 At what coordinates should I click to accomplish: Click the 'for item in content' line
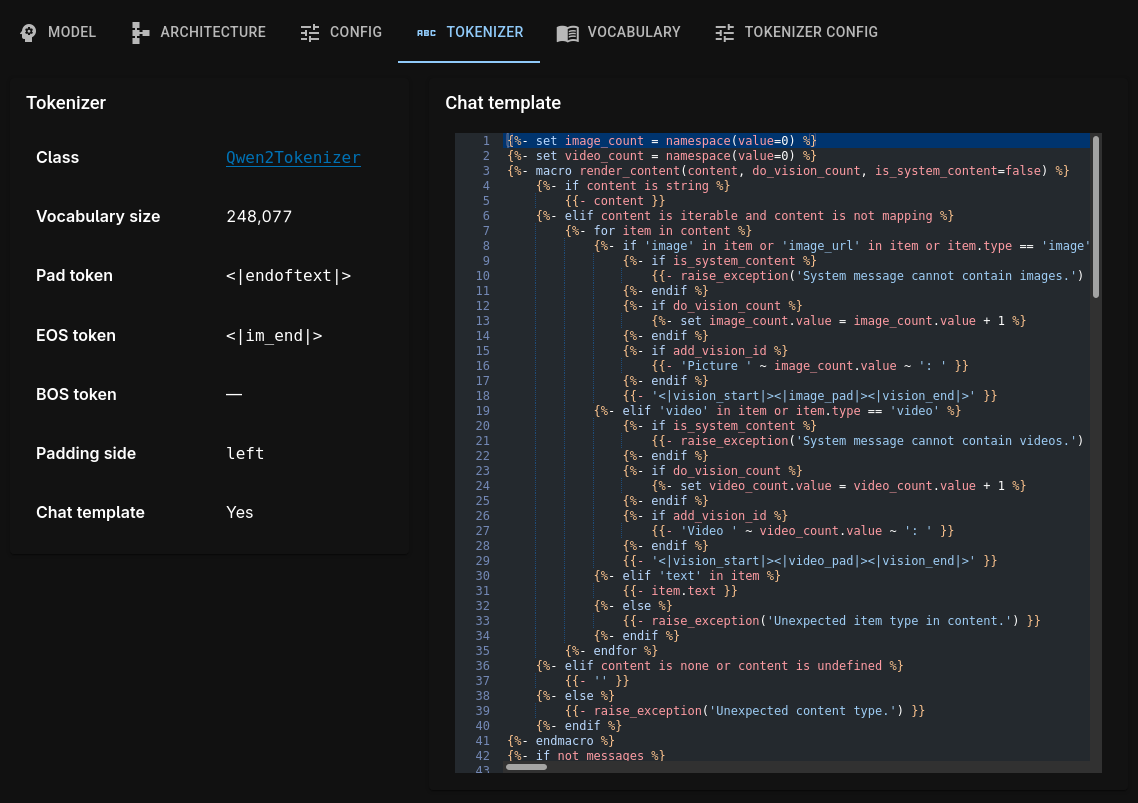658,231
